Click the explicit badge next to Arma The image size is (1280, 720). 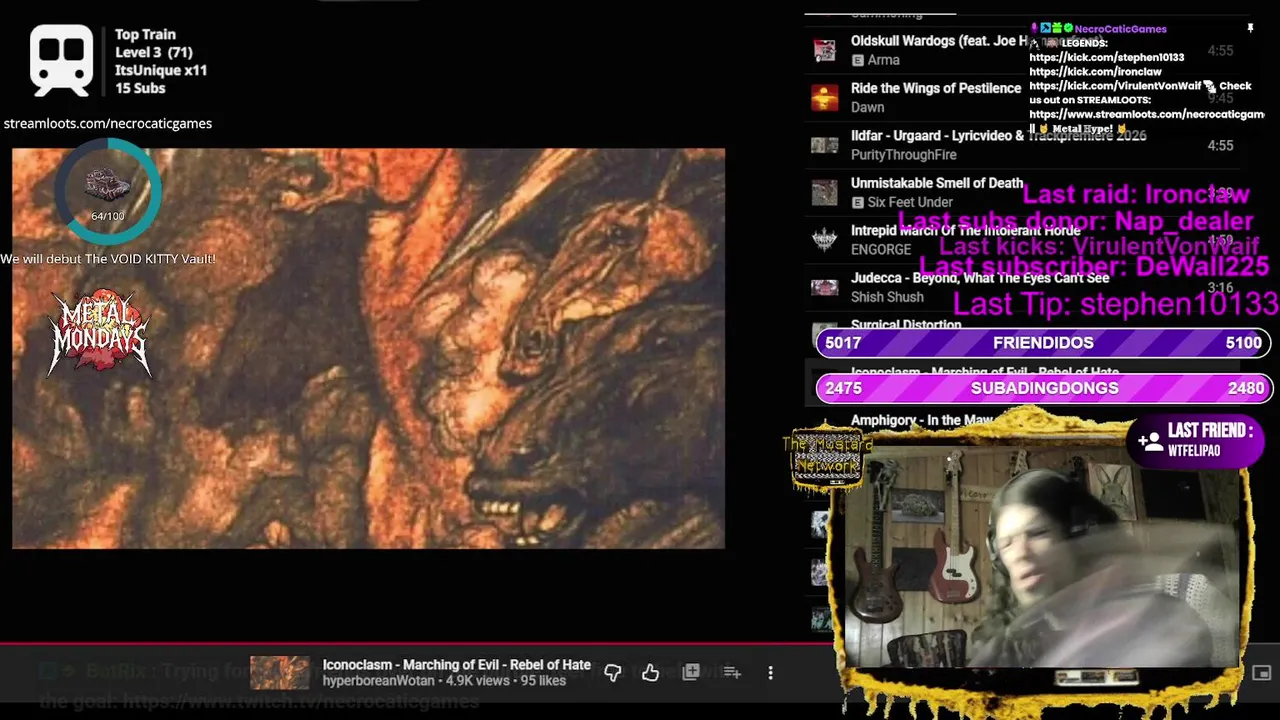point(857,60)
